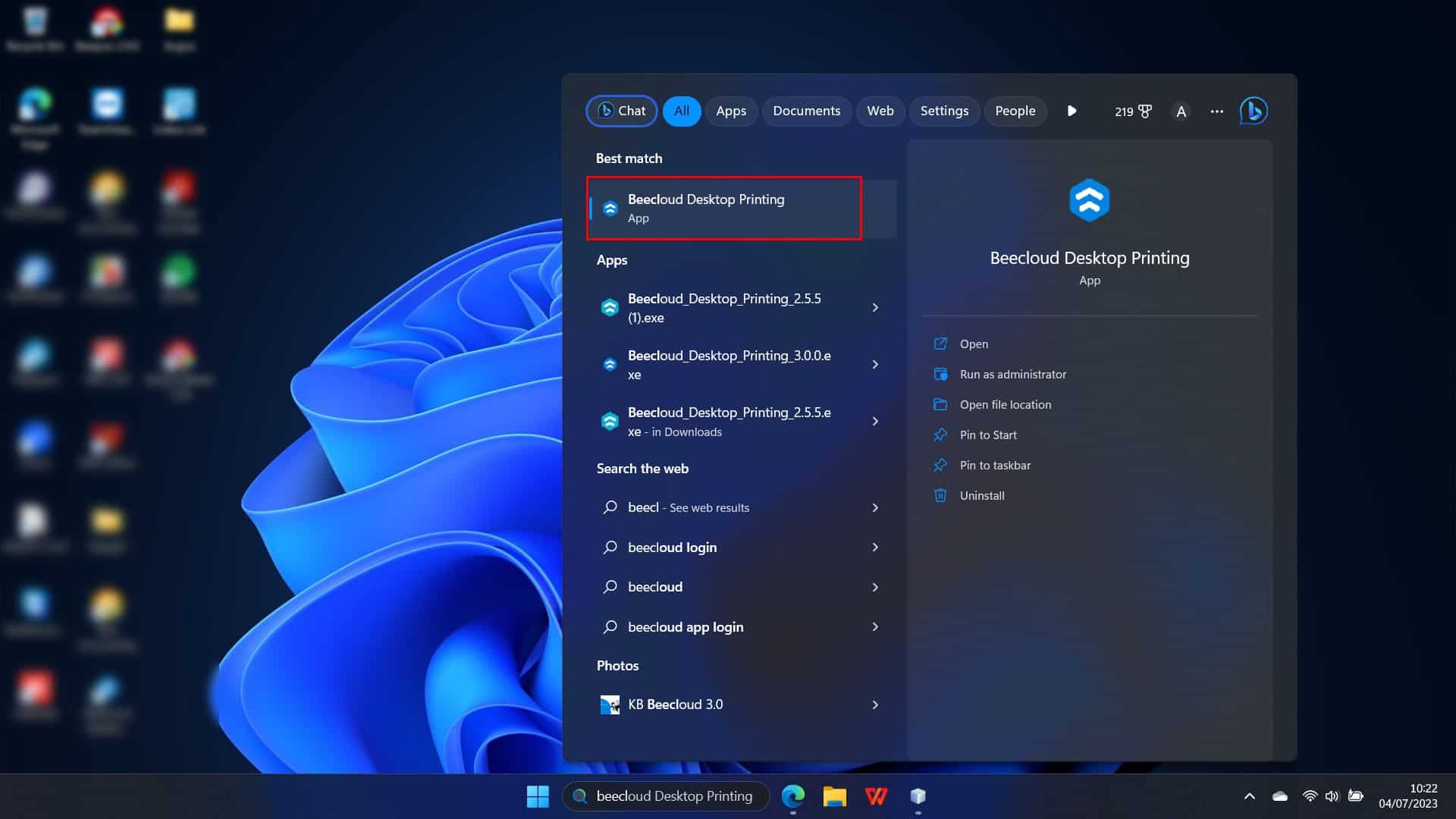Click the speaker volume tray icon
Screen dimensions: 1456x819
(x=1332, y=796)
